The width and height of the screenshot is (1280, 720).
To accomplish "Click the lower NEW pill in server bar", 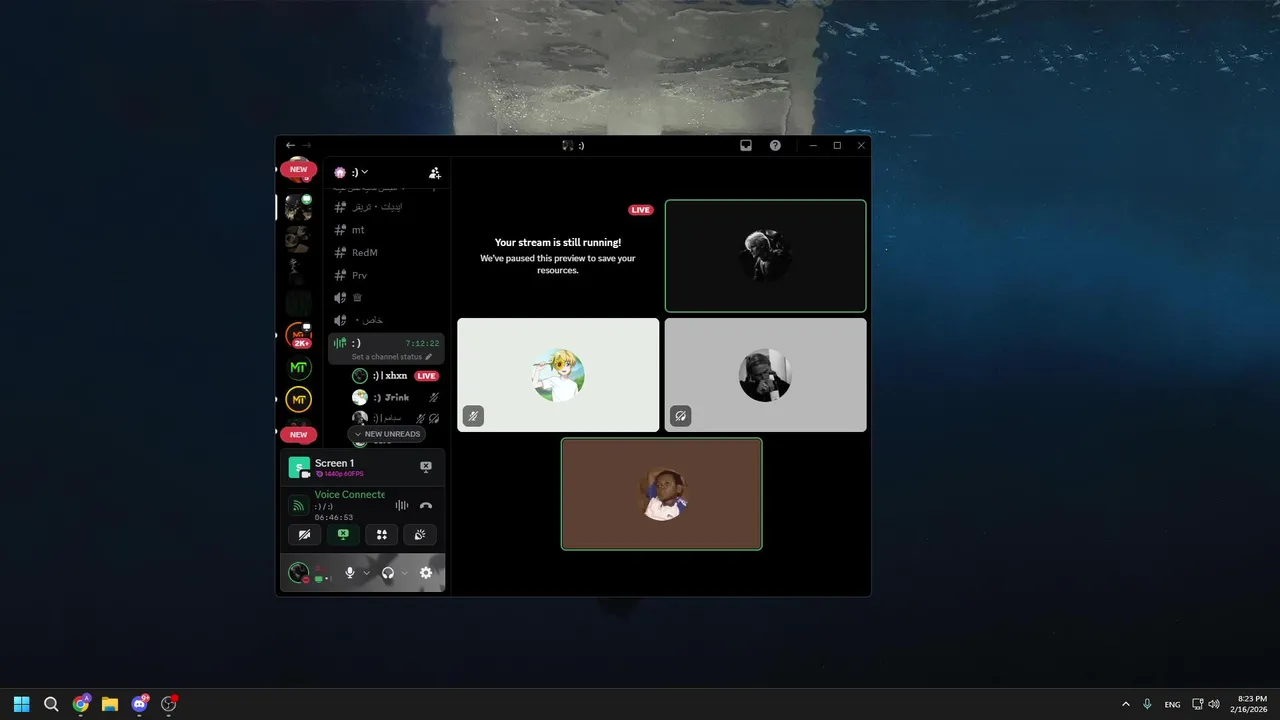I will pyautogui.click(x=298, y=435).
